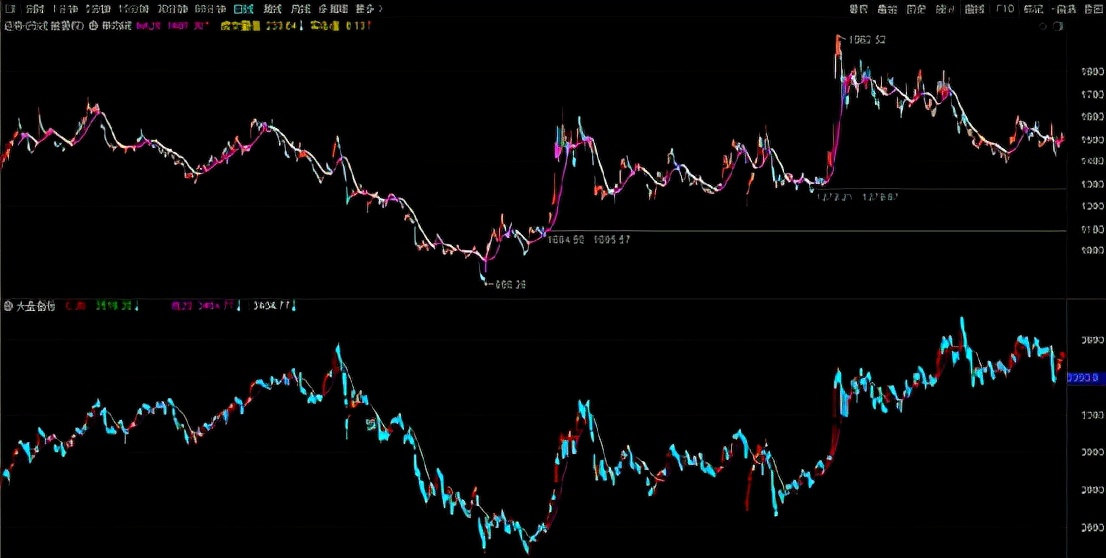Viewport: 1106px width, 558px height.
Task: Select the 5分钟 period tab
Action: 97,10
